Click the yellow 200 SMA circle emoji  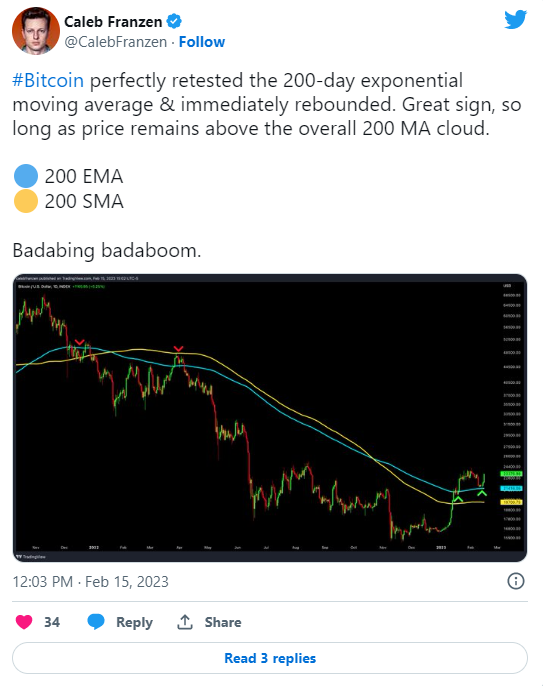[x=26, y=201]
